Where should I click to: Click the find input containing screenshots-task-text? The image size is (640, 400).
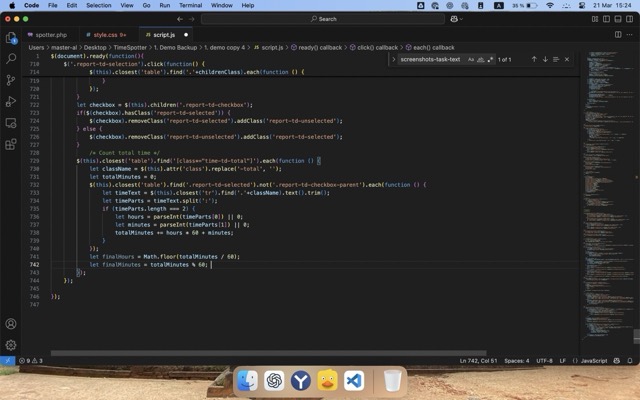pyautogui.click(x=430, y=59)
